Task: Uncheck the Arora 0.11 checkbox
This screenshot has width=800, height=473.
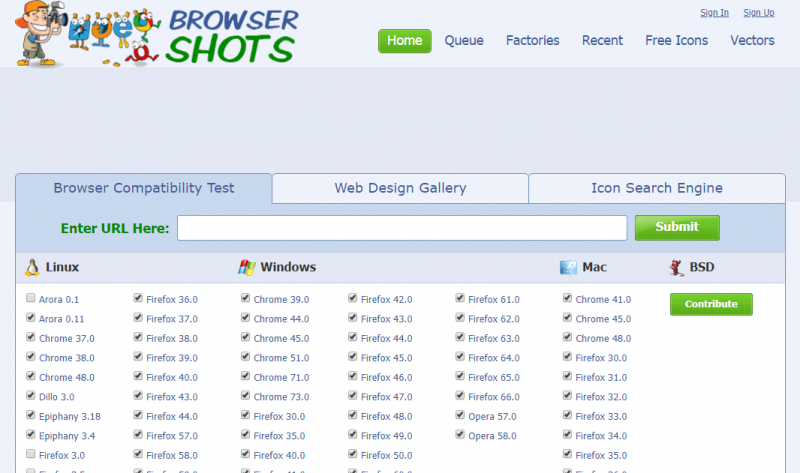Action: click(31, 317)
